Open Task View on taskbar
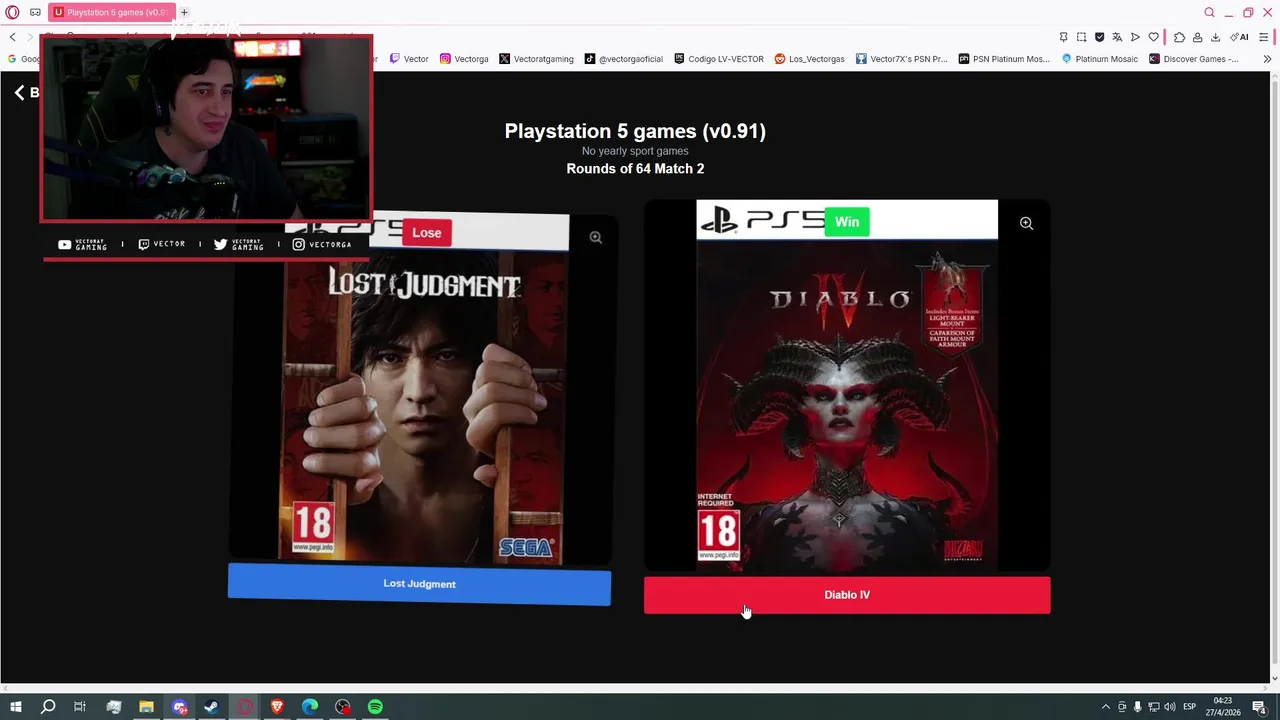Screen dimensions: 1280x720 click(80, 707)
